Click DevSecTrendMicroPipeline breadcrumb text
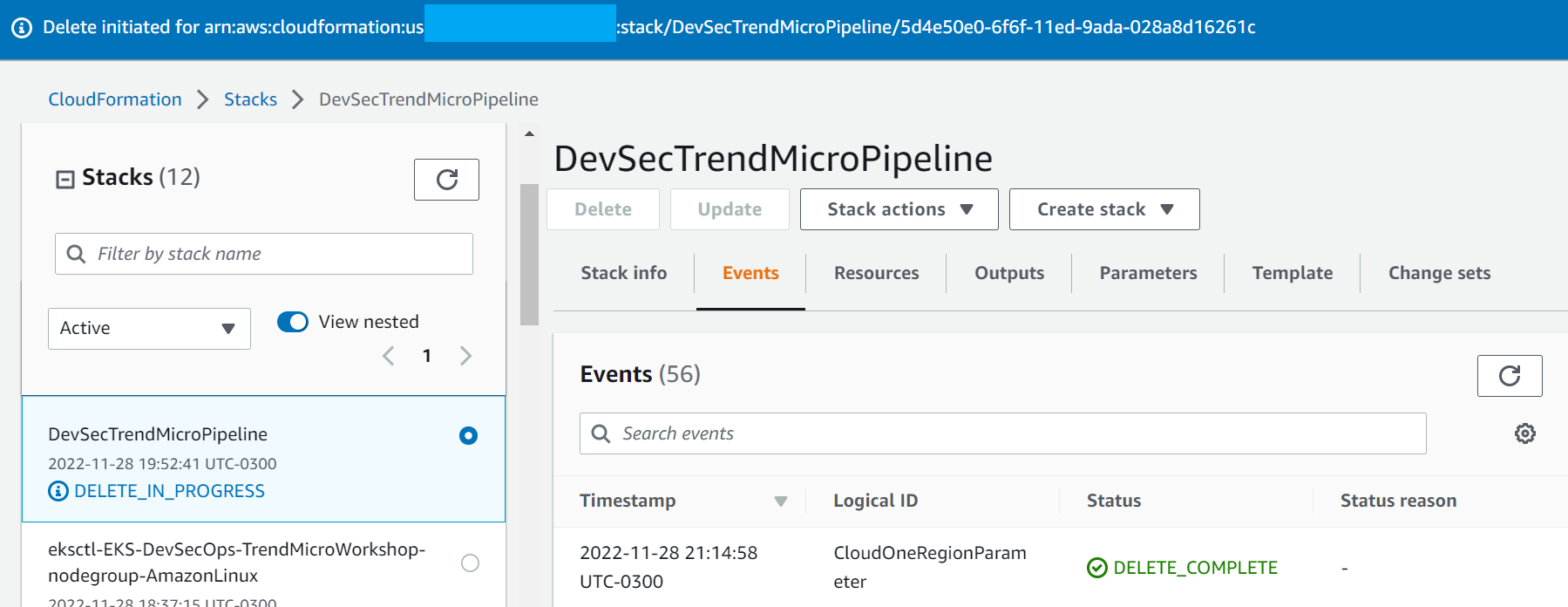 point(429,99)
